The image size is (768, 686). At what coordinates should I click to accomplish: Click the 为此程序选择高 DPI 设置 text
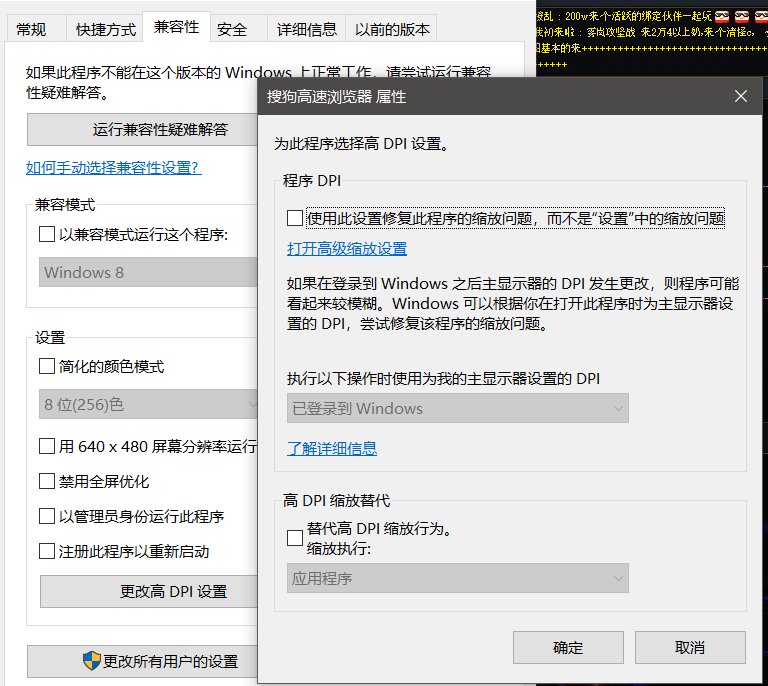pos(361,144)
